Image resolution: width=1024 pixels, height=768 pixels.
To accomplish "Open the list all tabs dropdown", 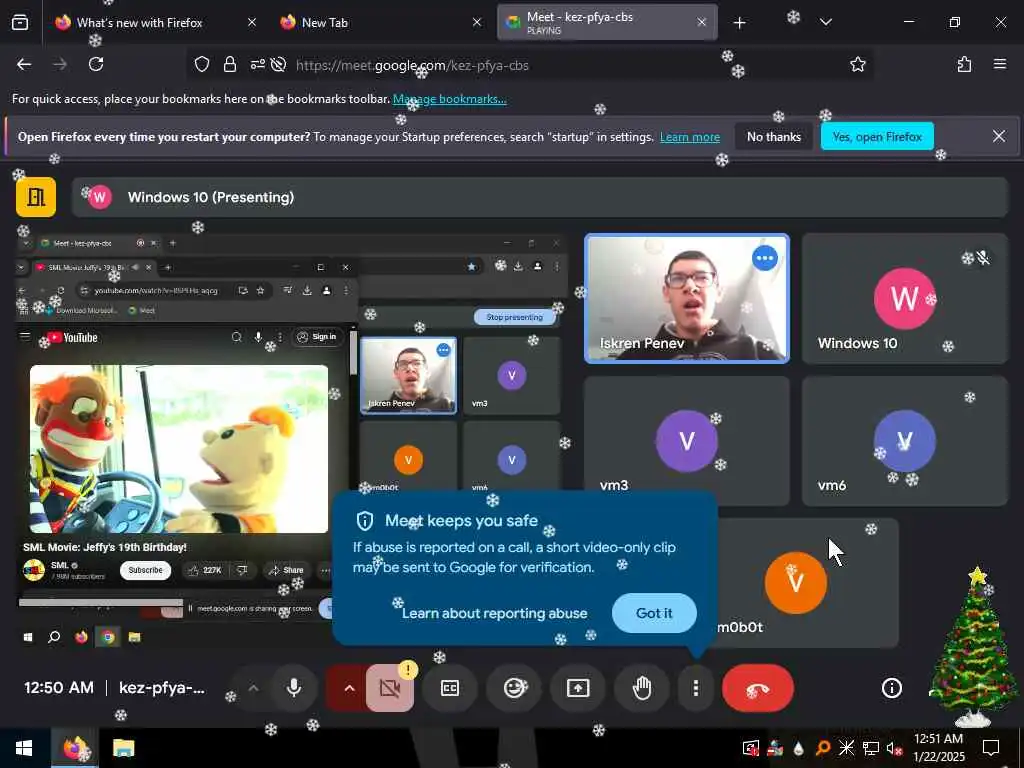I will click(x=825, y=23).
